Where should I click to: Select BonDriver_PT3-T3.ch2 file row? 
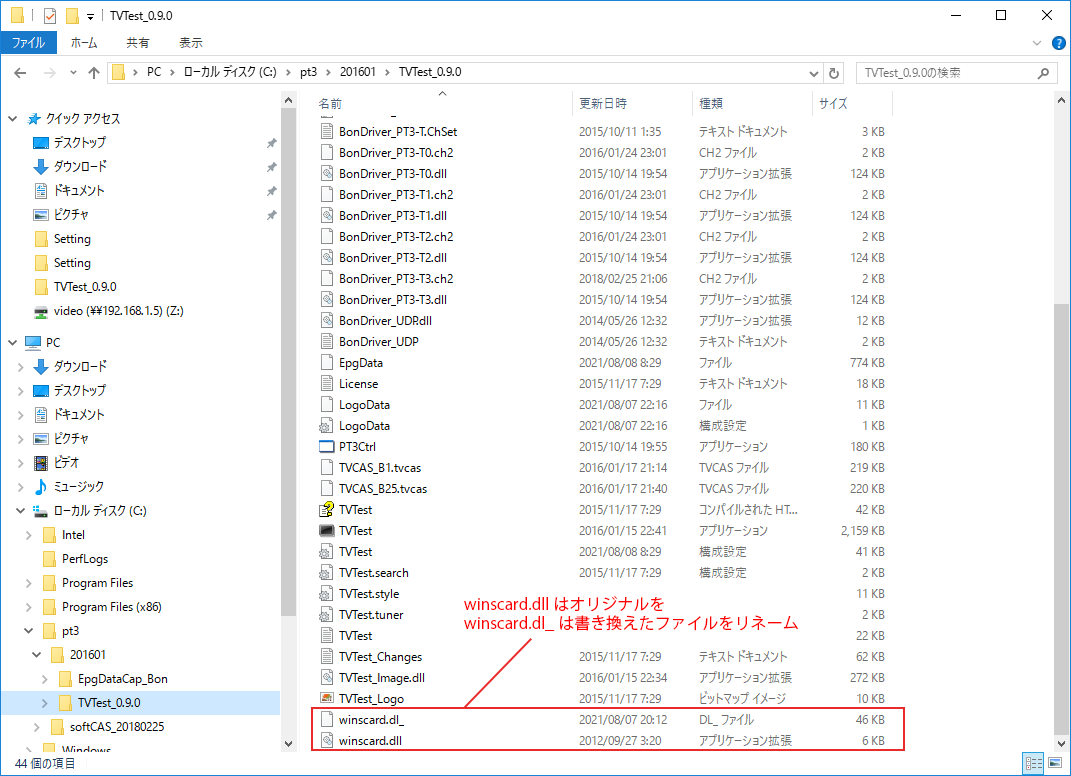(602, 279)
